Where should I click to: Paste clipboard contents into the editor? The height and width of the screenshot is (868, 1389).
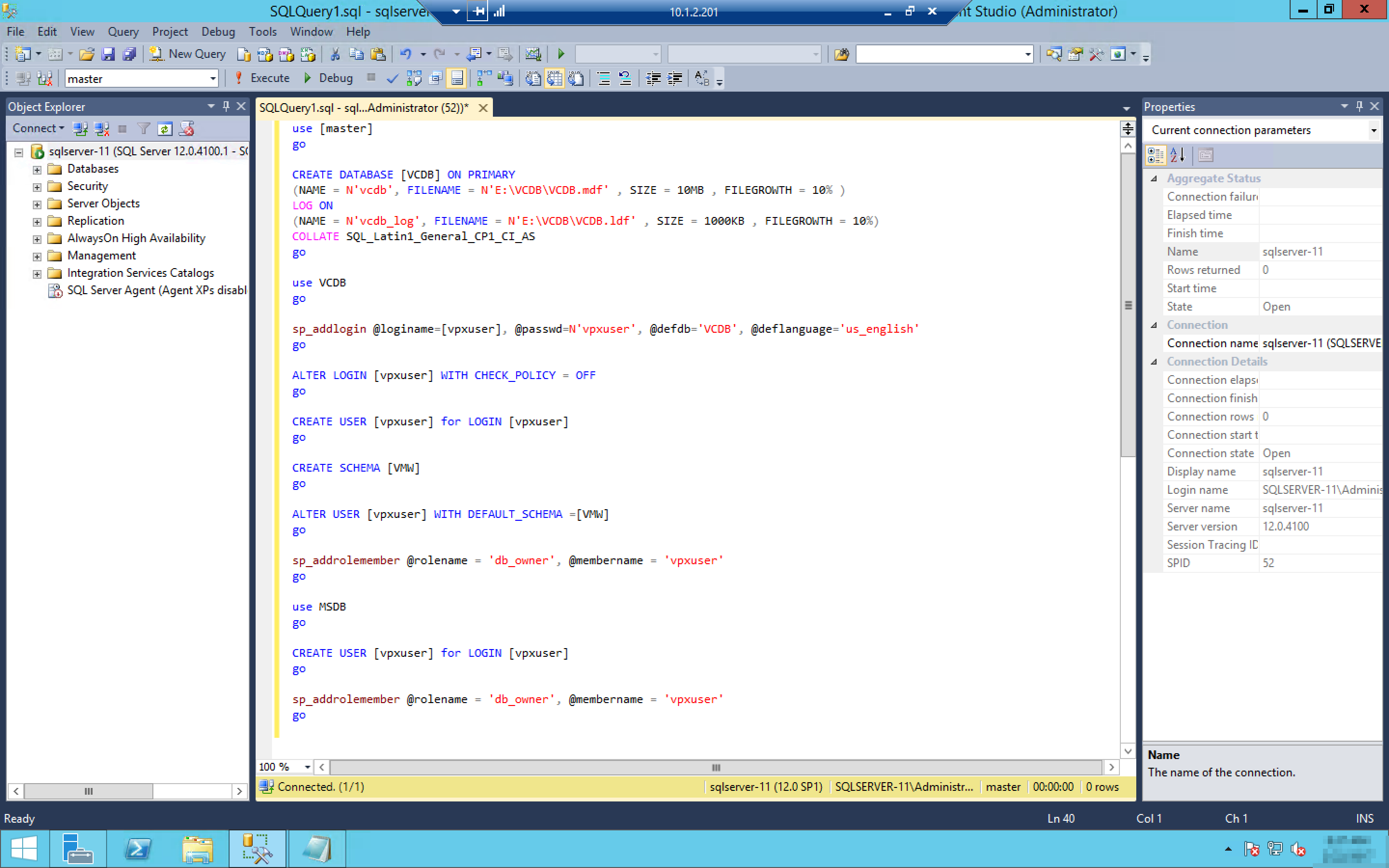tap(378, 54)
